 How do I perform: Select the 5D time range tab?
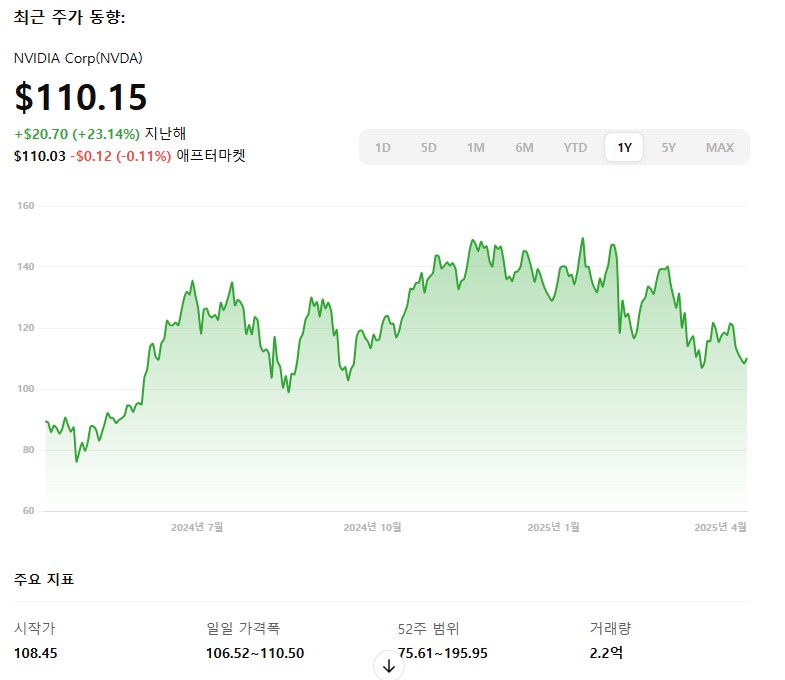tap(429, 148)
